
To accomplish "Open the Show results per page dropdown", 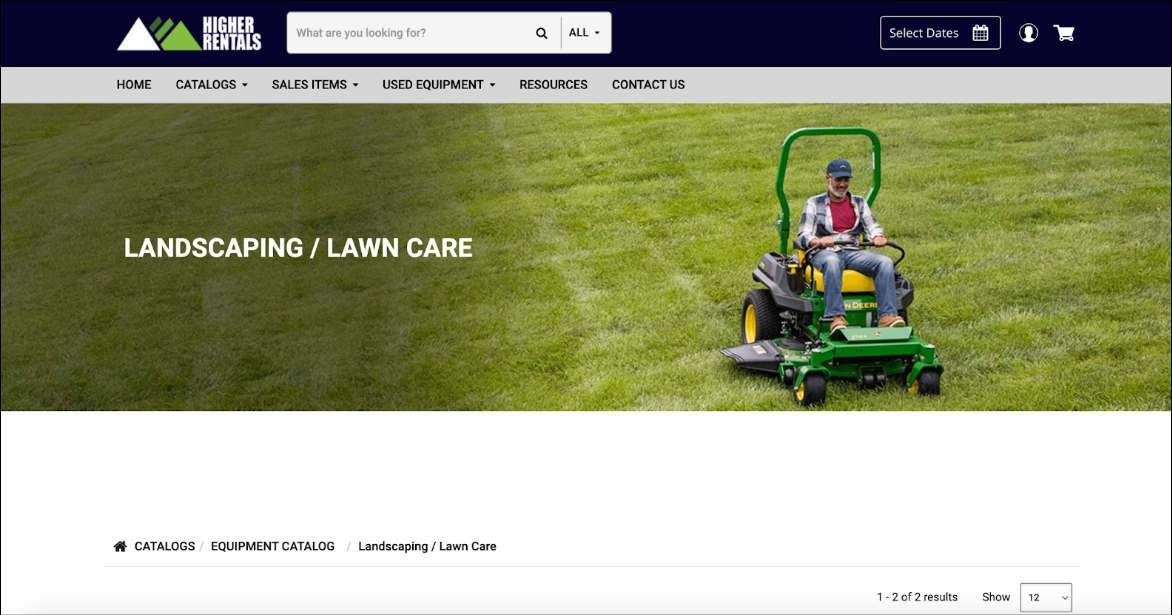I will [x=1046, y=597].
